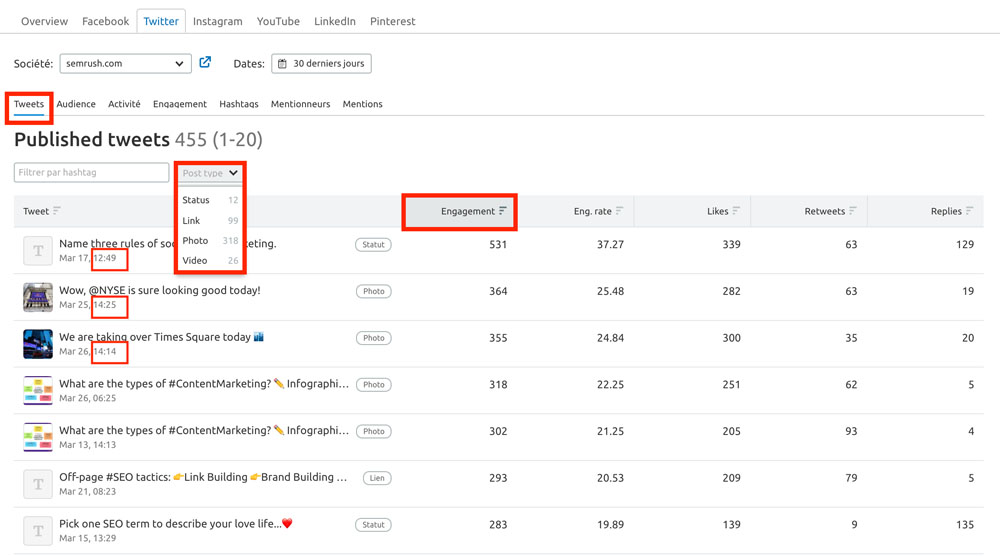
Task: Select the Twitter tab
Action: (161, 21)
